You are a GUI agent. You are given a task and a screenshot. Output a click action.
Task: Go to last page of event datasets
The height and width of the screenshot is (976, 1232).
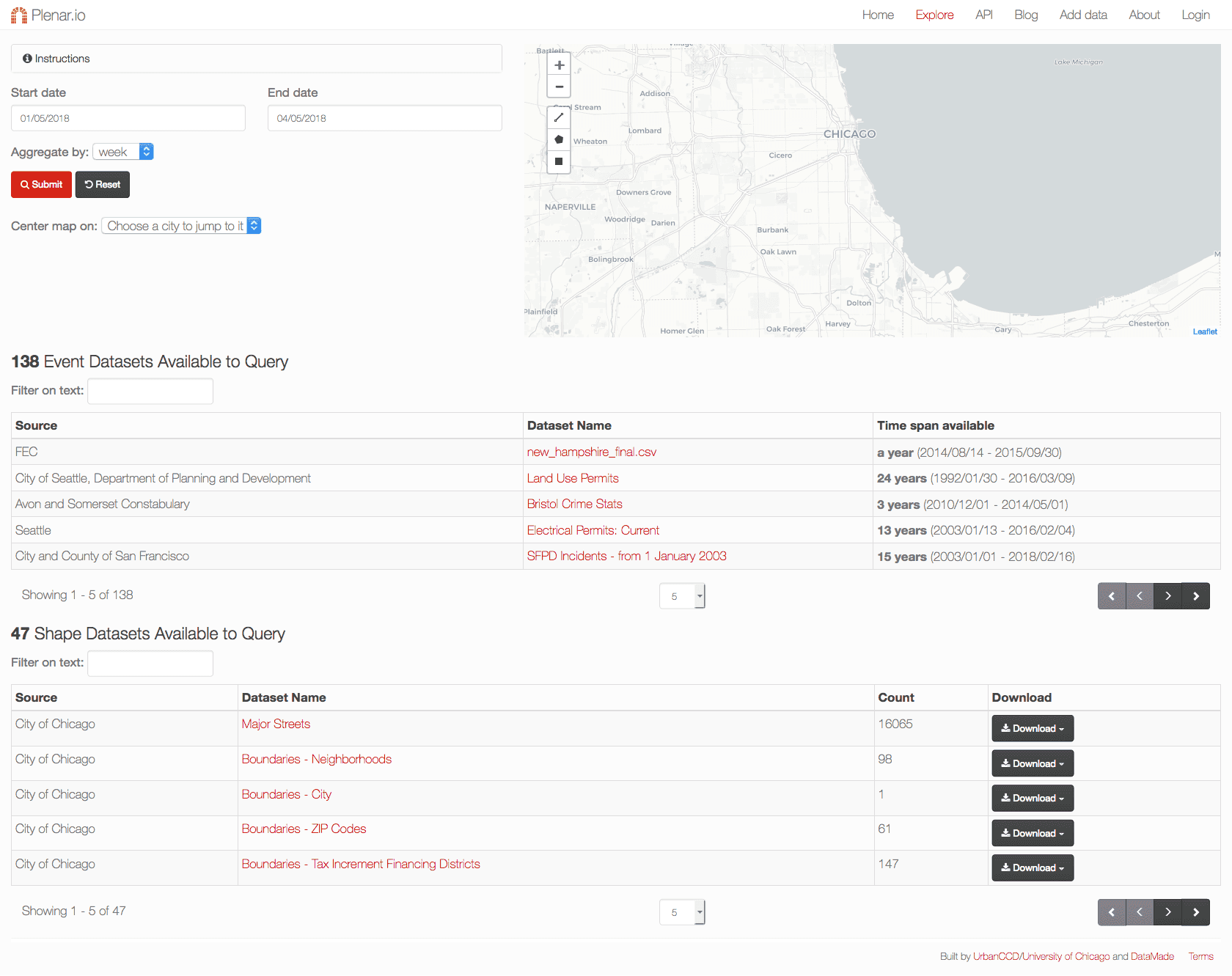1196,596
